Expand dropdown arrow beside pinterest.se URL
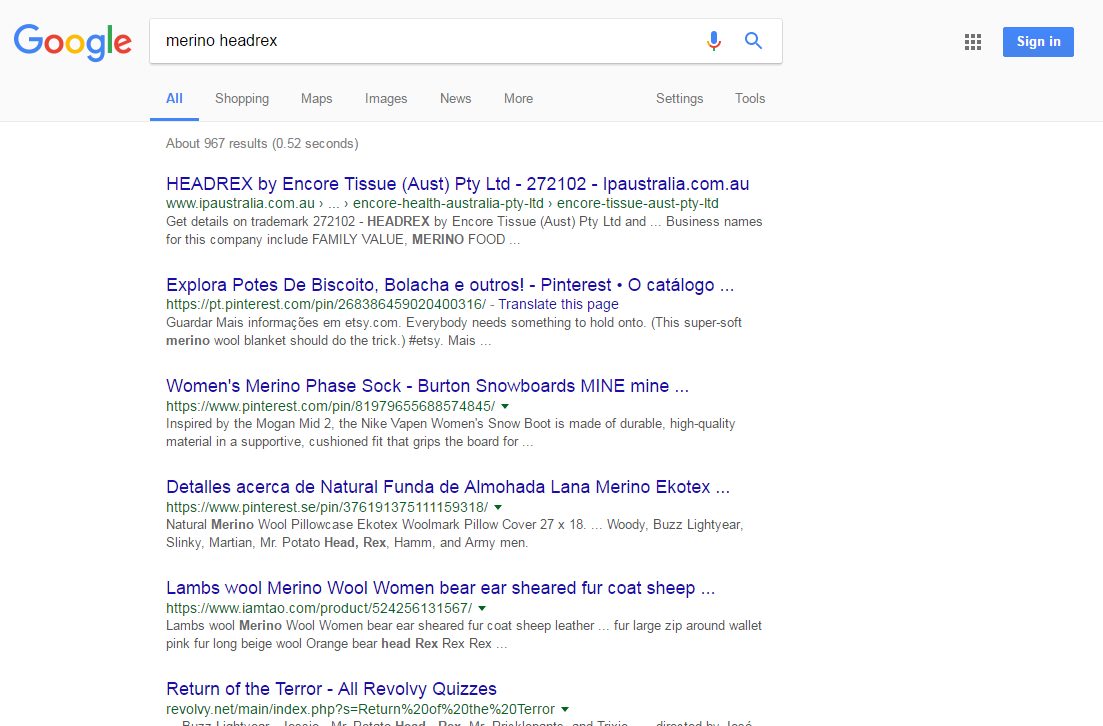This screenshot has height=726, width=1103. 498,507
